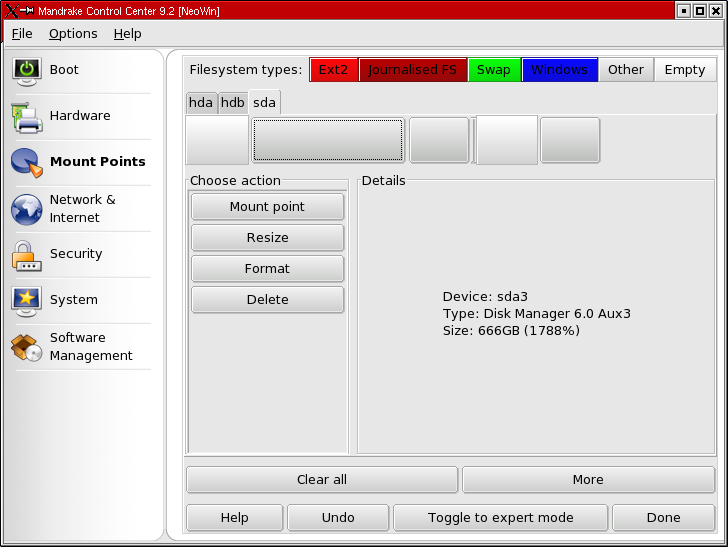Image resolution: width=728 pixels, height=547 pixels.
Task: Click the Mandrake X logo in title bar
Action: [13, 11]
